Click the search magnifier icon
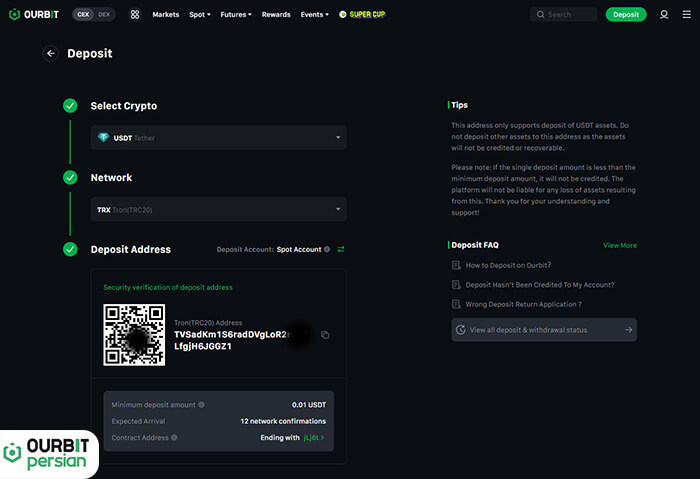Image resolution: width=700 pixels, height=479 pixels. tap(540, 14)
